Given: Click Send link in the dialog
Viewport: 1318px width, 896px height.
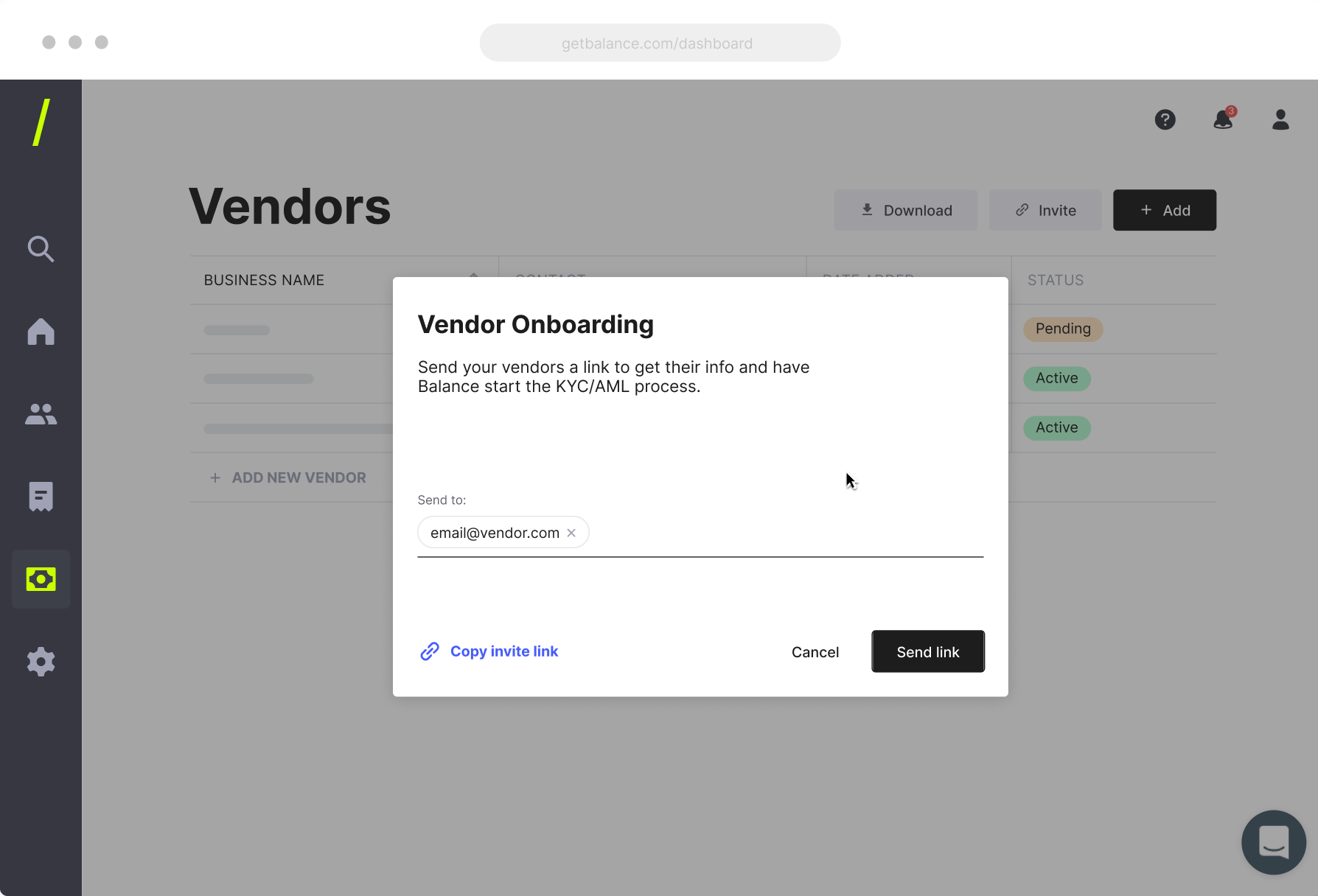Looking at the screenshot, I should click(x=927, y=651).
